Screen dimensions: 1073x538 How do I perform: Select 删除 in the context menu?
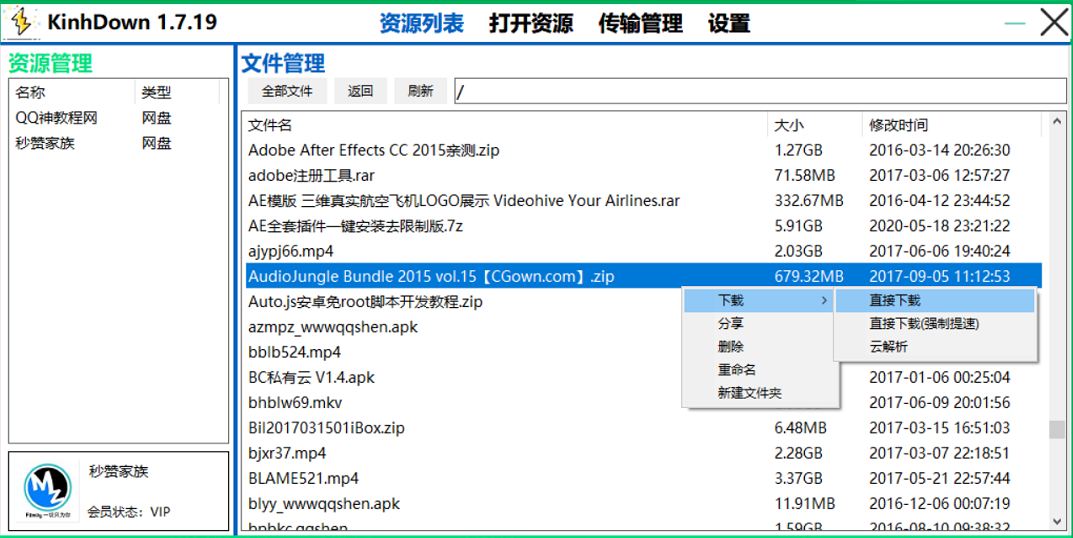pos(760,347)
